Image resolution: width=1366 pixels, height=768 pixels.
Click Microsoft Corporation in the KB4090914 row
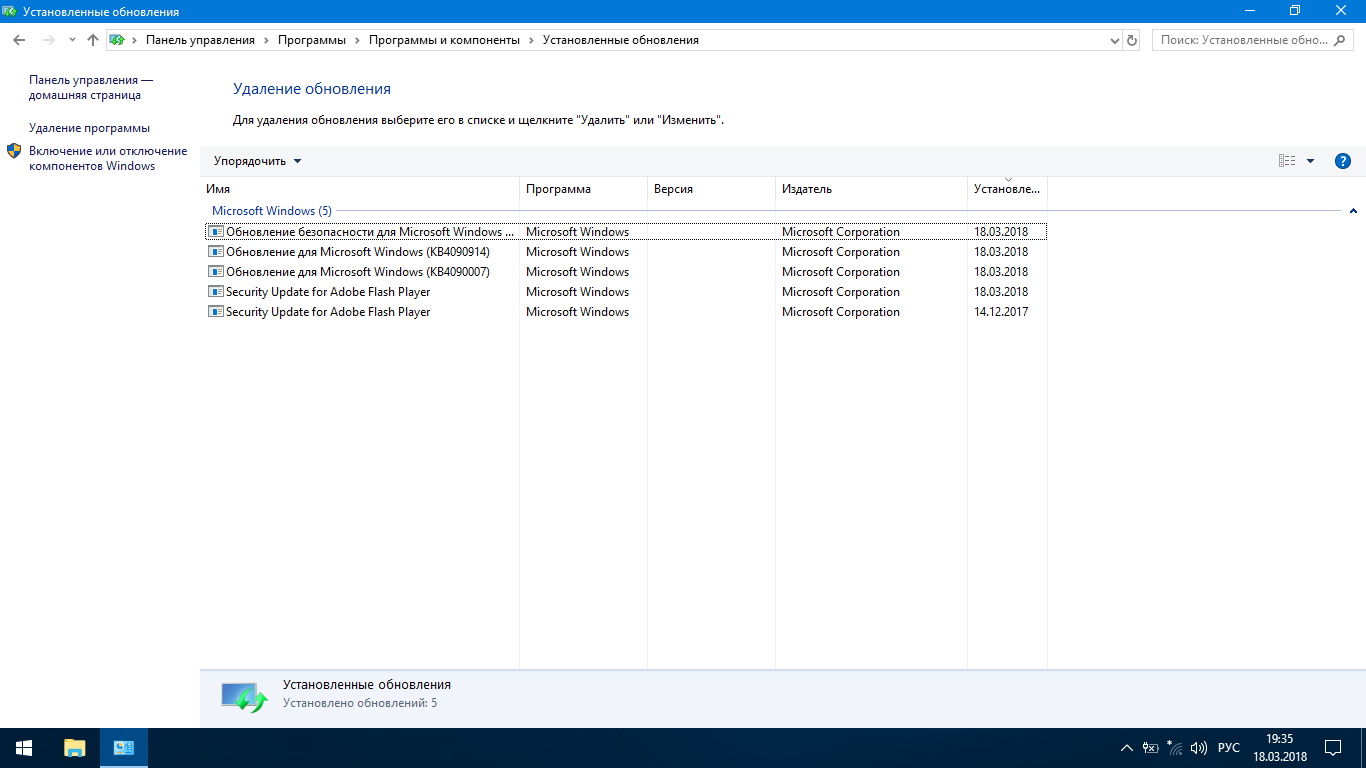(x=841, y=252)
